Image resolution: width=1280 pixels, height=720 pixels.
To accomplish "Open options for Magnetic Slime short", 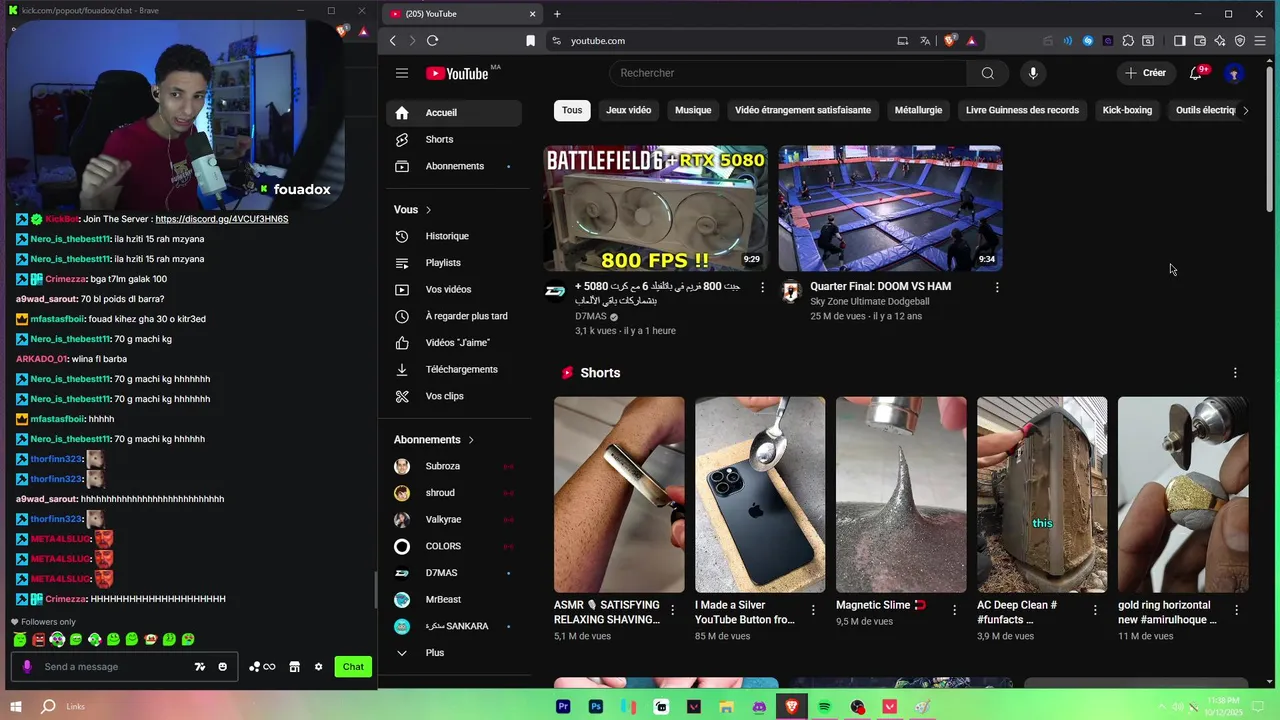I will [954, 610].
